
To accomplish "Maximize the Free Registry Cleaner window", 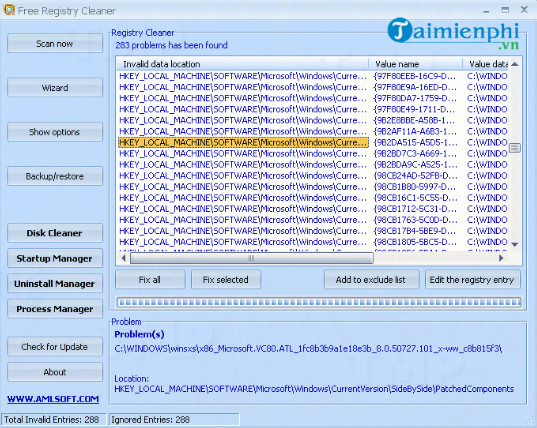I will [505, 10].
